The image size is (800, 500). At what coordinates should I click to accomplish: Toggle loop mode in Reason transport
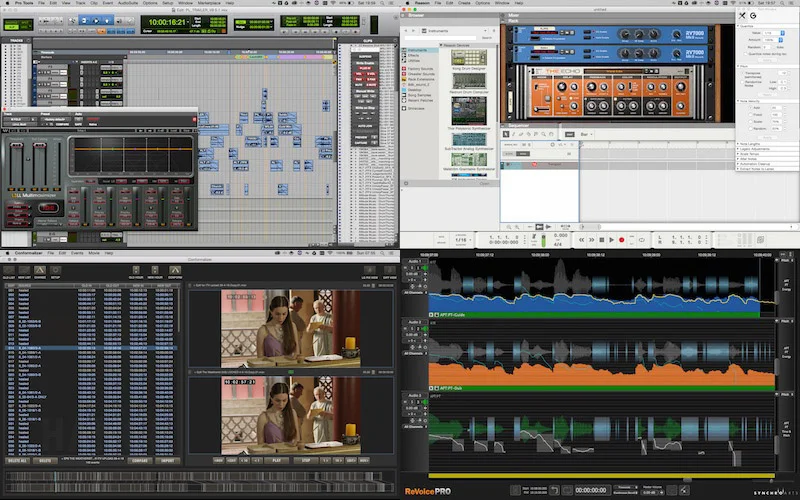pyautogui.click(x=641, y=240)
